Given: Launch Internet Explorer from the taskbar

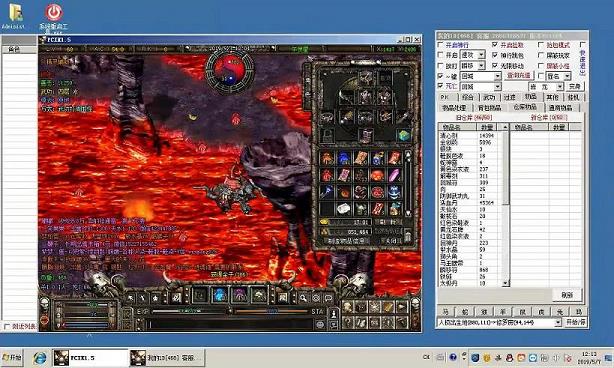Looking at the screenshot, I should point(40,358).
